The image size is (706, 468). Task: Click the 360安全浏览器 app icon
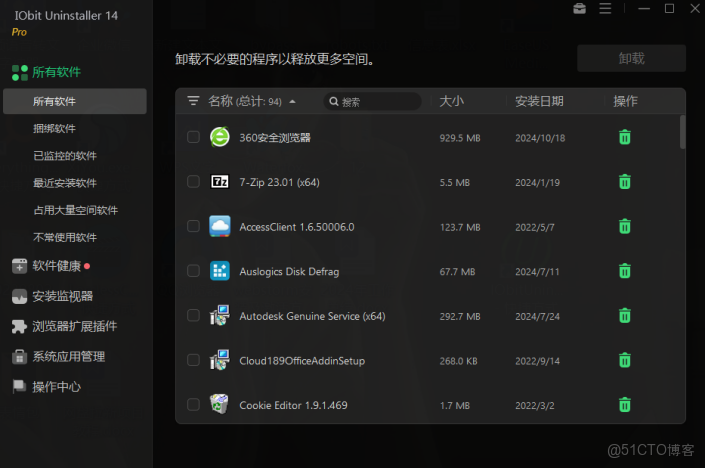tap(220, 137)
